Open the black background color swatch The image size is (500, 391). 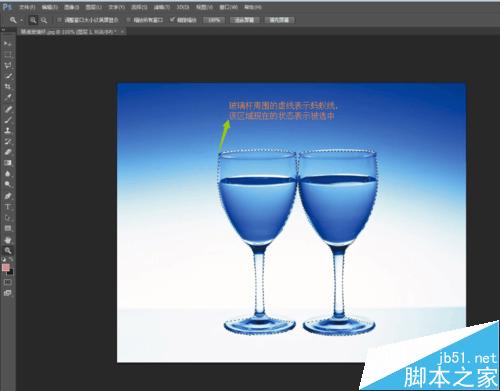pyautogui.click(x=11, y=272)
